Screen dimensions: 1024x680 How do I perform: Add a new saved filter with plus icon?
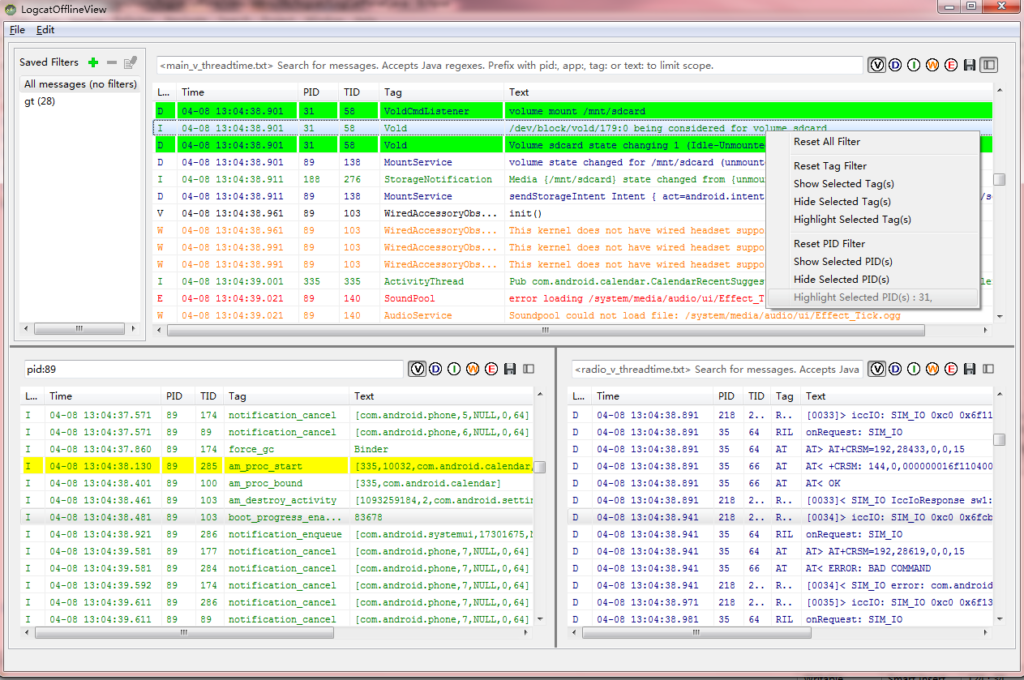click(x=93, y=62)
